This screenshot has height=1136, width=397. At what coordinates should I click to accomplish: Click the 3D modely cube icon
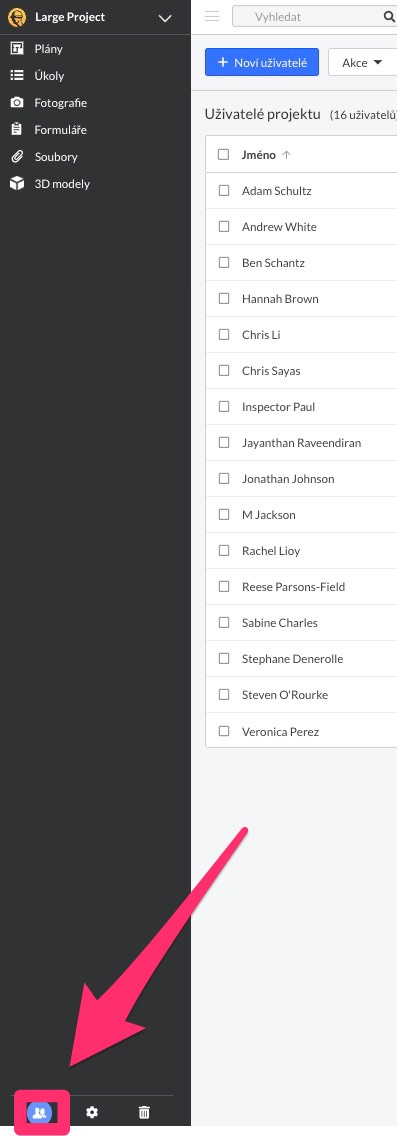[x=17, y=184]
